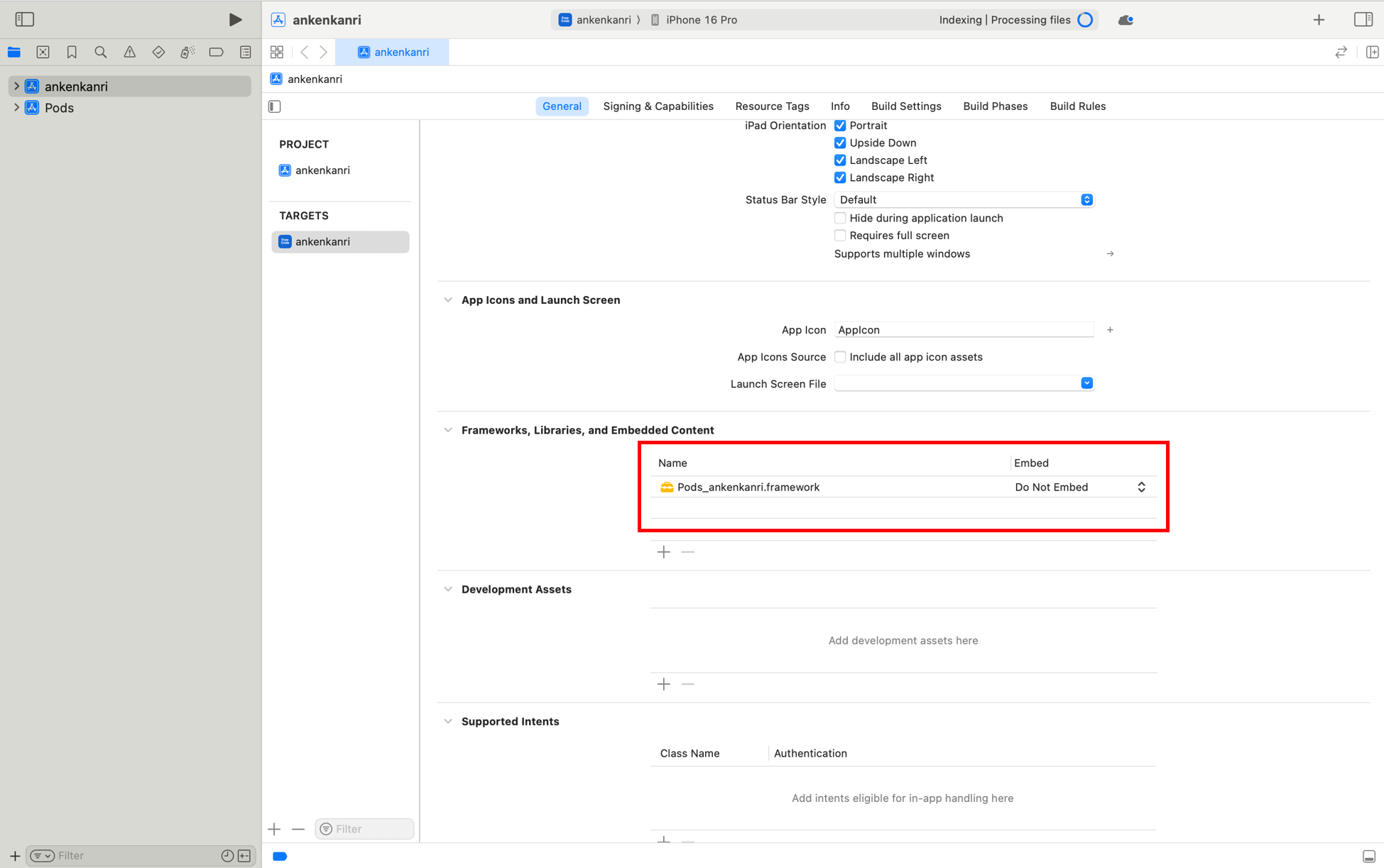Toggle the navigator sidebar icon
This screenshot has height=868, width=1384.
[x=25, y=19]
